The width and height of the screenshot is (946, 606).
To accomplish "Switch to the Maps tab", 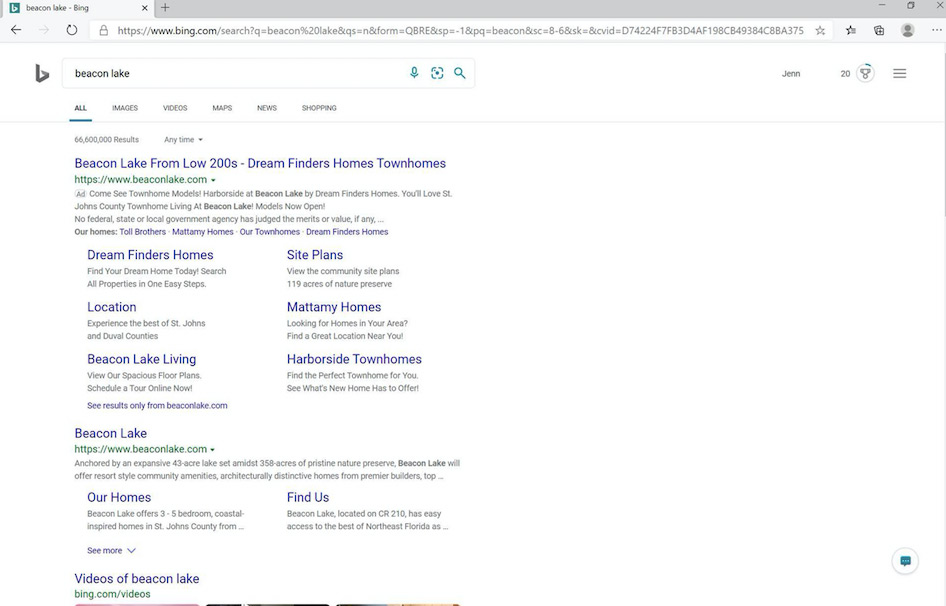I will 222,108.
